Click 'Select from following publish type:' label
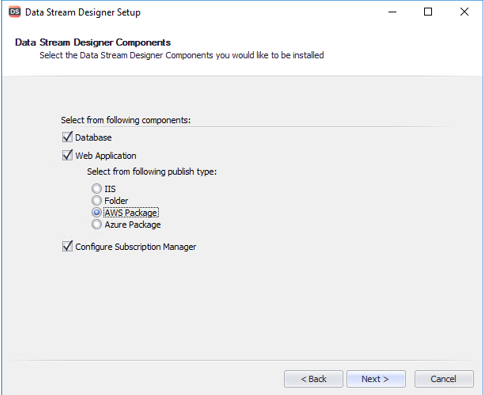This screenshot has width=483, height=395. pyautogui.click(x=152, y=172)
